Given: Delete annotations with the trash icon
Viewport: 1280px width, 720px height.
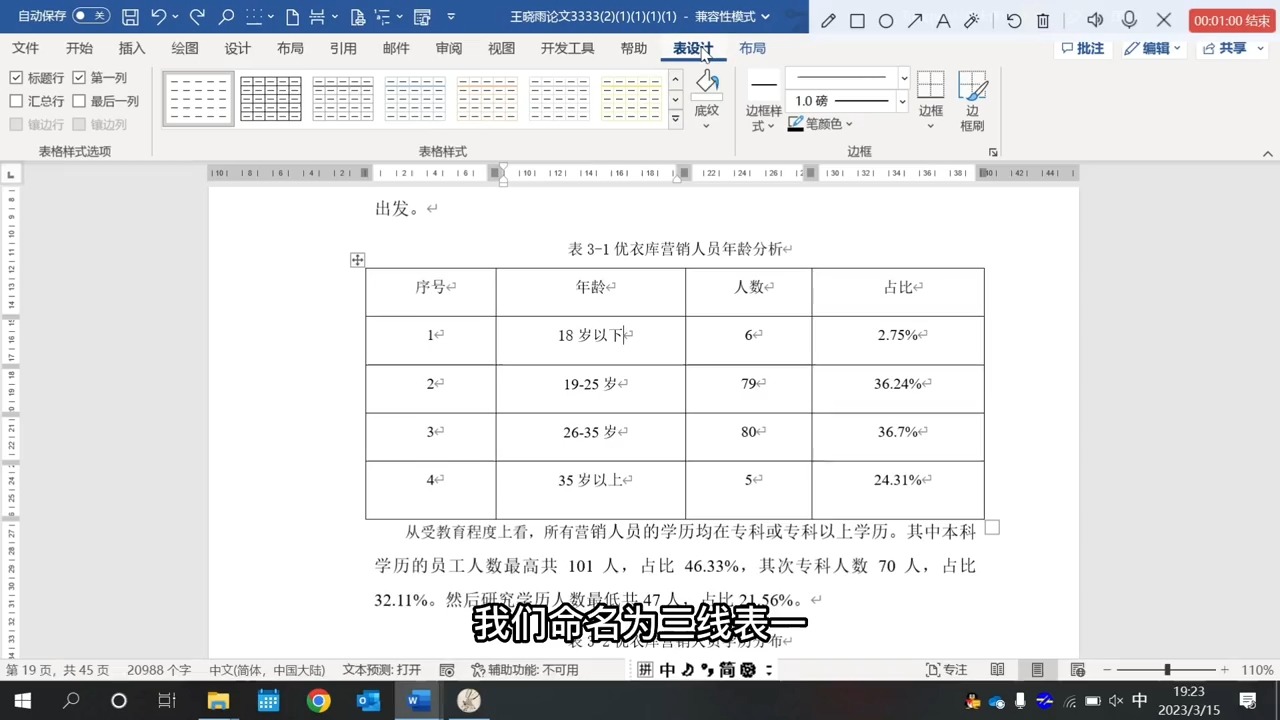Looking at the screenshot, I should coord(1043,20).
